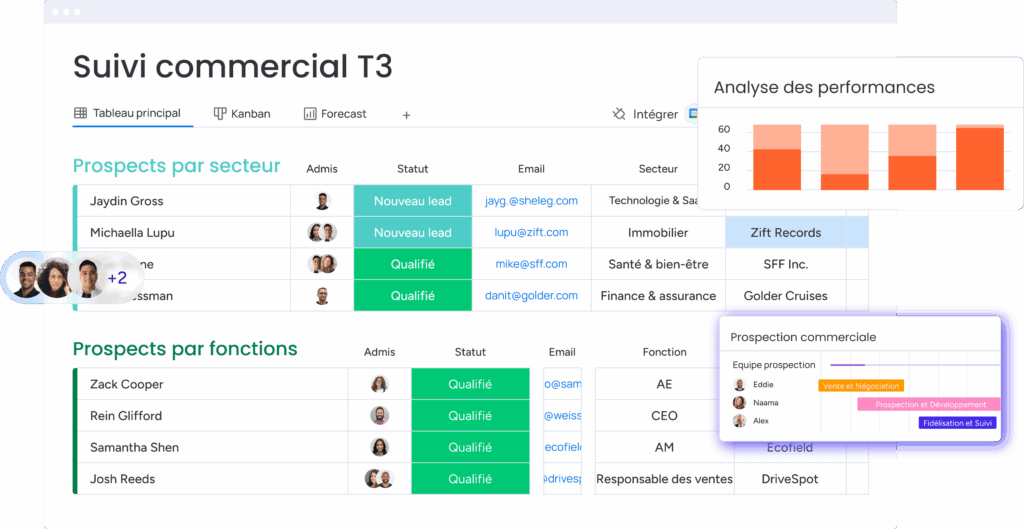Click Josh Reeds admin avatars
The height and width of the screenshot is (529, 1024).
tap(379, 479)
